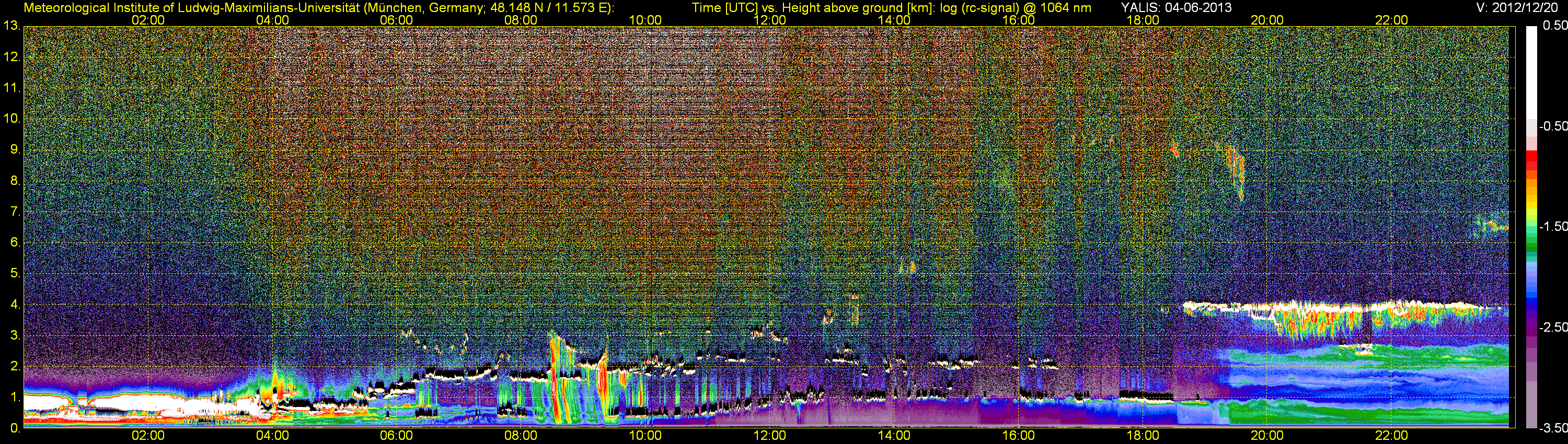Pick the white top segment of the color scale
This screenshot has height=444, width=1568.
point(1531,72)
